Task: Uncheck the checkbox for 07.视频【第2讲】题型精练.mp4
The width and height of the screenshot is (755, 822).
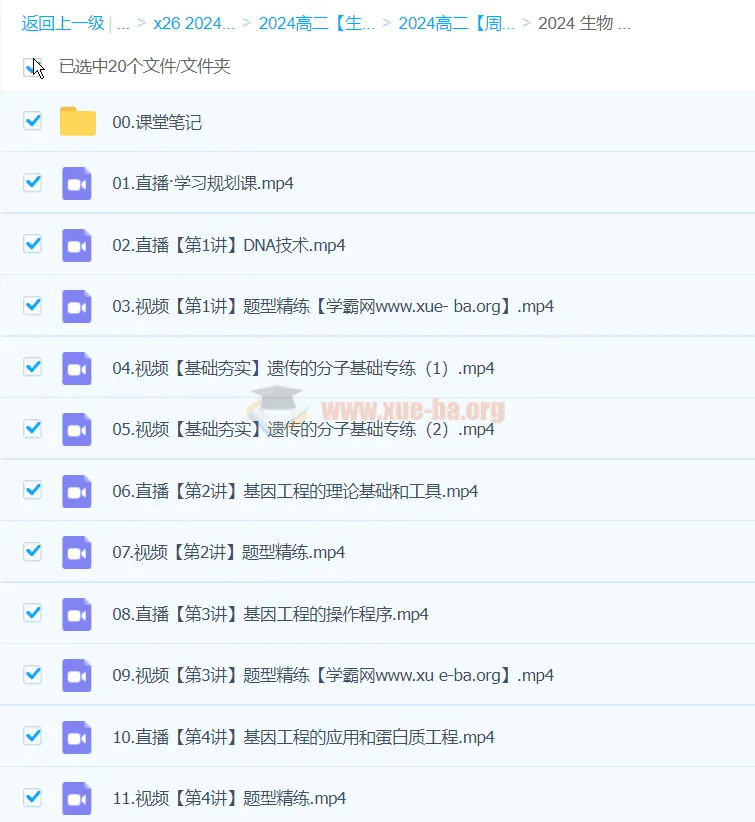Action: click(x=33, y=551)
